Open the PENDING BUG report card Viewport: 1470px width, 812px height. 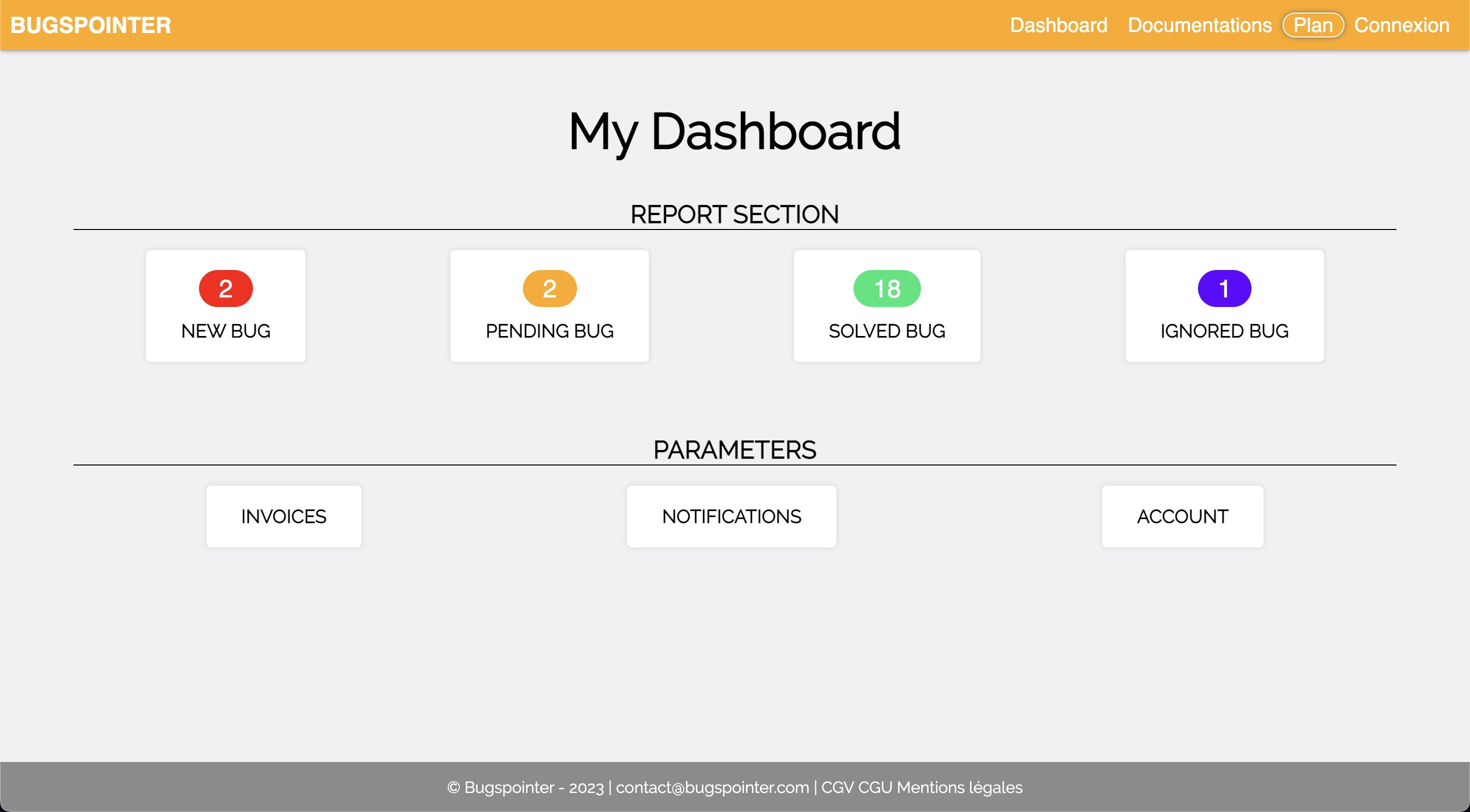click(549, 306)
